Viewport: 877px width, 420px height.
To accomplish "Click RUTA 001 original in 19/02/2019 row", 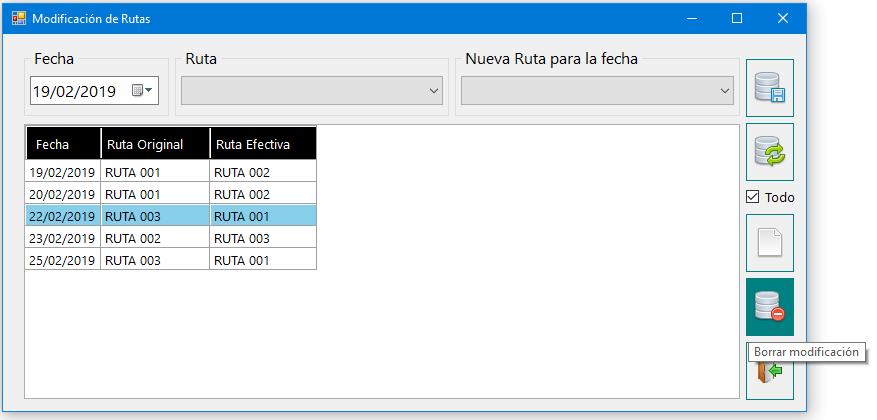I will coord(155,172).
